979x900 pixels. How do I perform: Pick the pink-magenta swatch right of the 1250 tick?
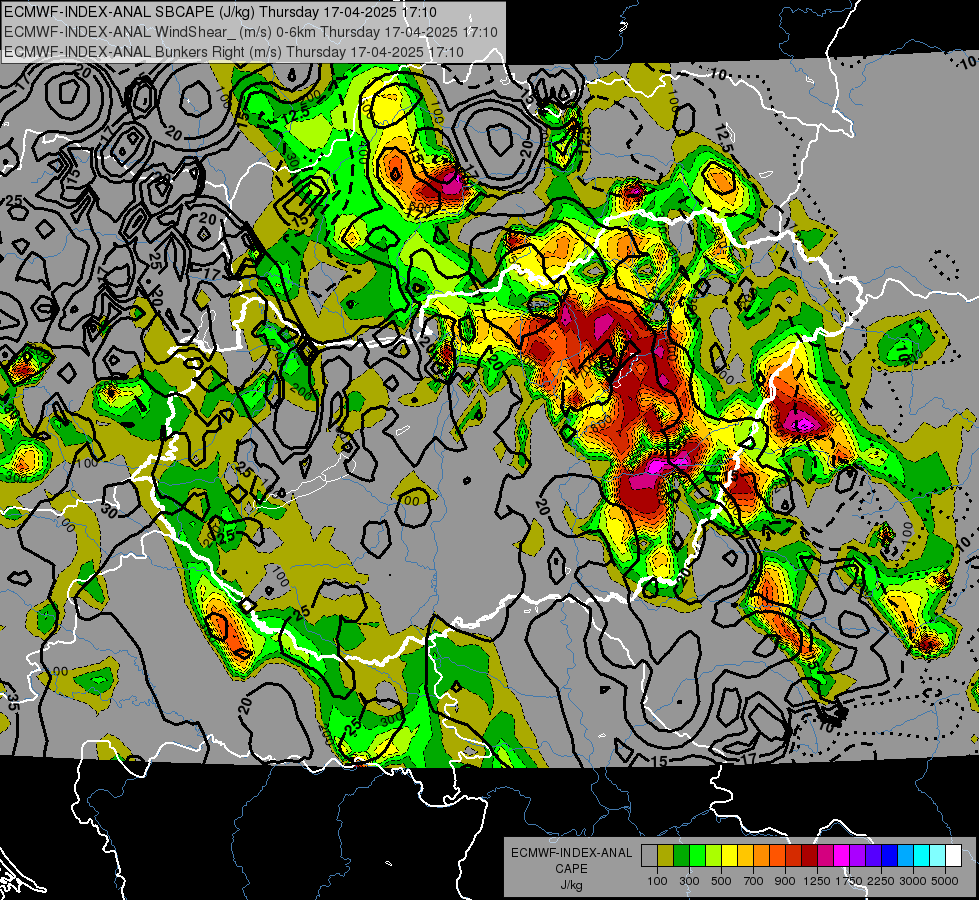click(x=825, y=856)
